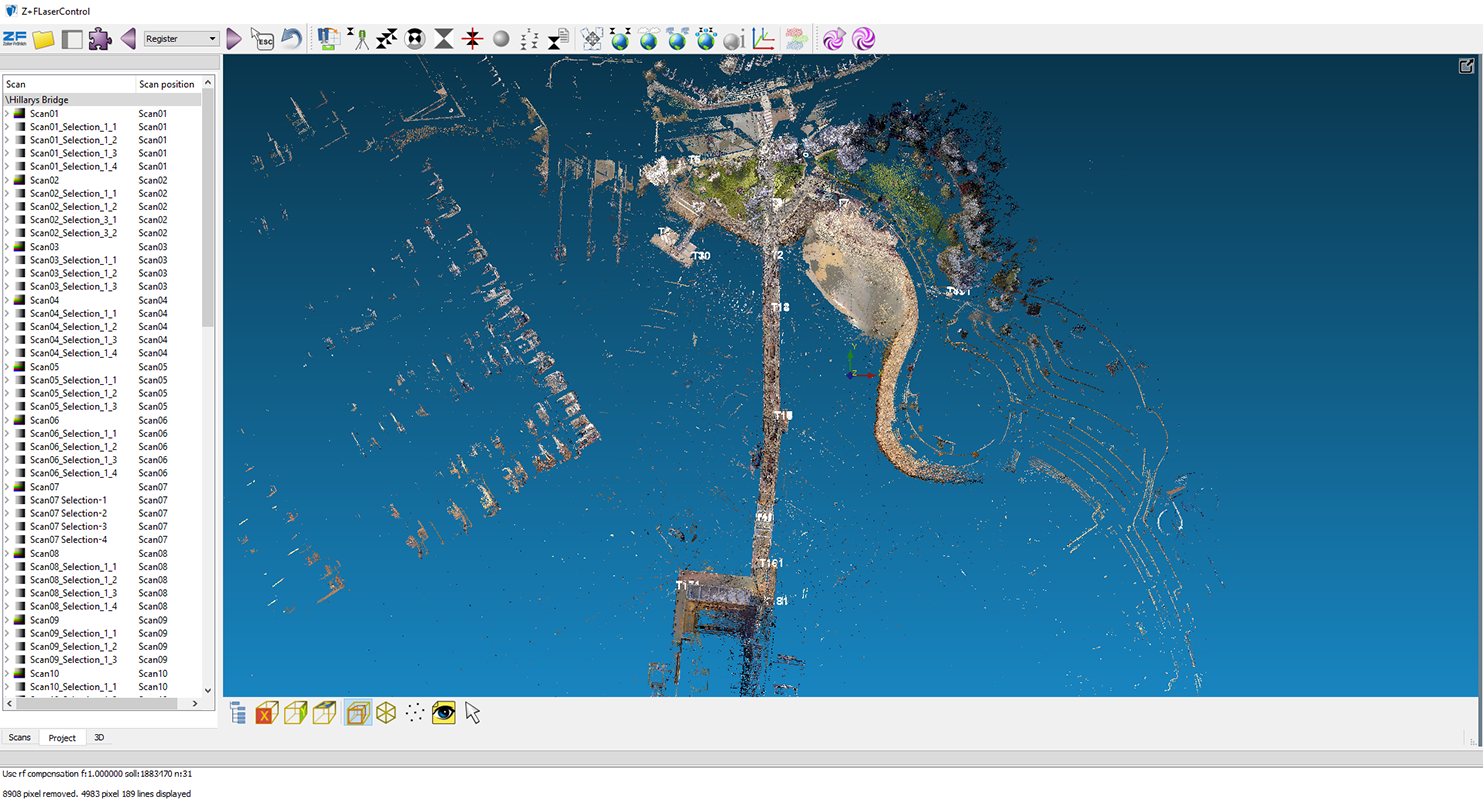
Task: Click the purple next step arrow
Action: [x=234, y=39]
